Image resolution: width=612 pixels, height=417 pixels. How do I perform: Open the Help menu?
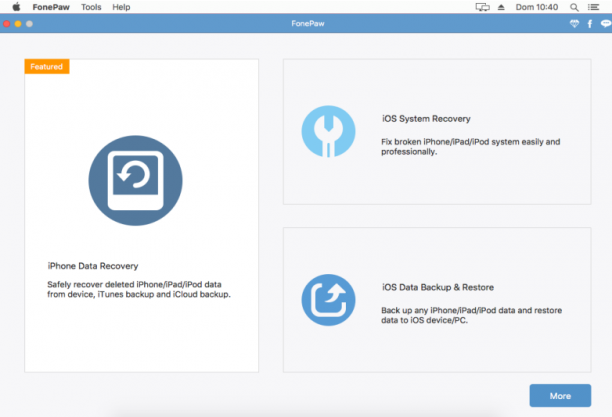coord(121,7)
